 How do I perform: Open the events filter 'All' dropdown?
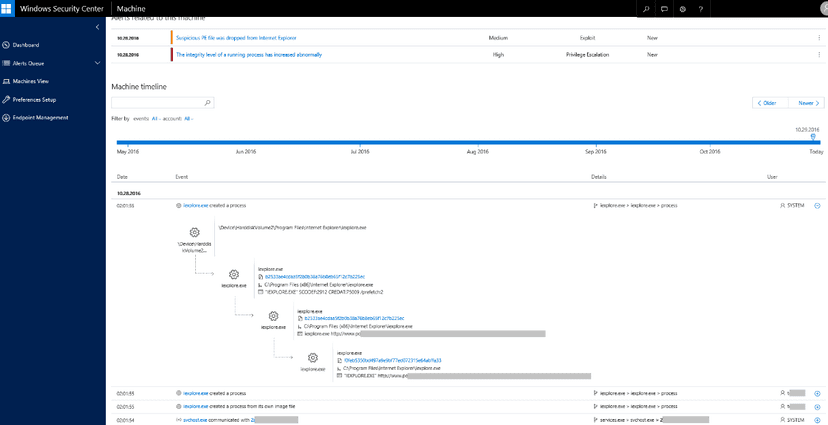[155, 119]
